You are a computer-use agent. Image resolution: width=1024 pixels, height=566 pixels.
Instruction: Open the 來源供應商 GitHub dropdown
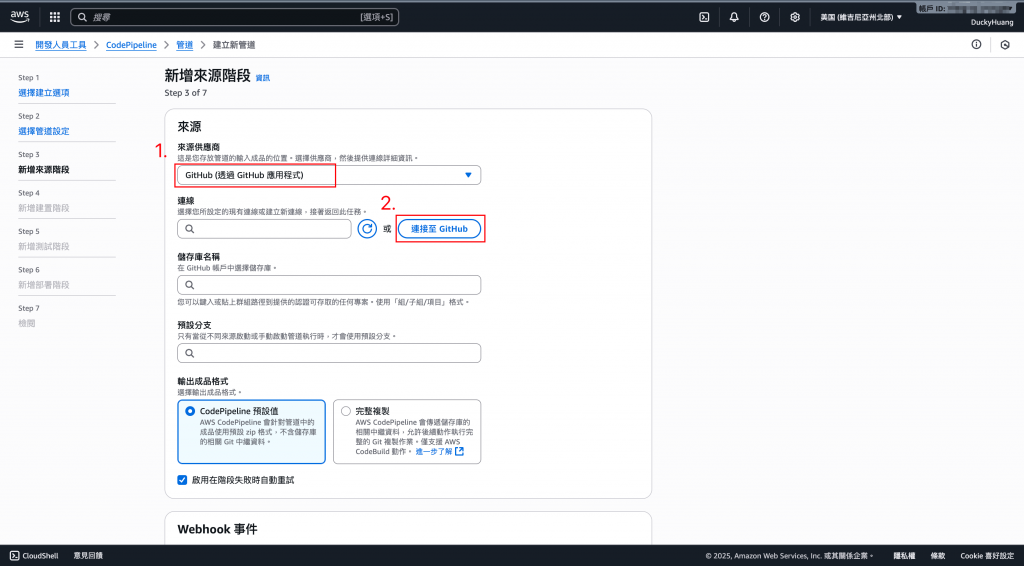pyautogui.click(x=329, y=175)
